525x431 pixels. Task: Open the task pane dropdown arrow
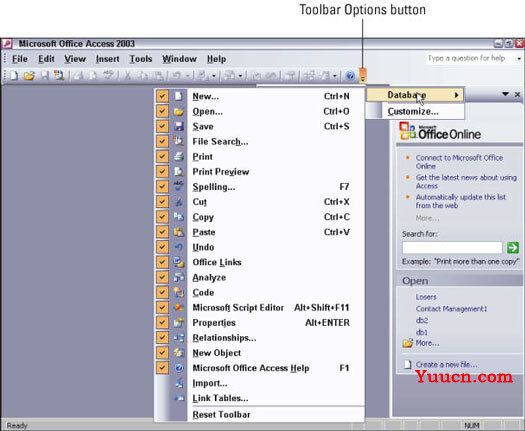click(x=505, y=94)
